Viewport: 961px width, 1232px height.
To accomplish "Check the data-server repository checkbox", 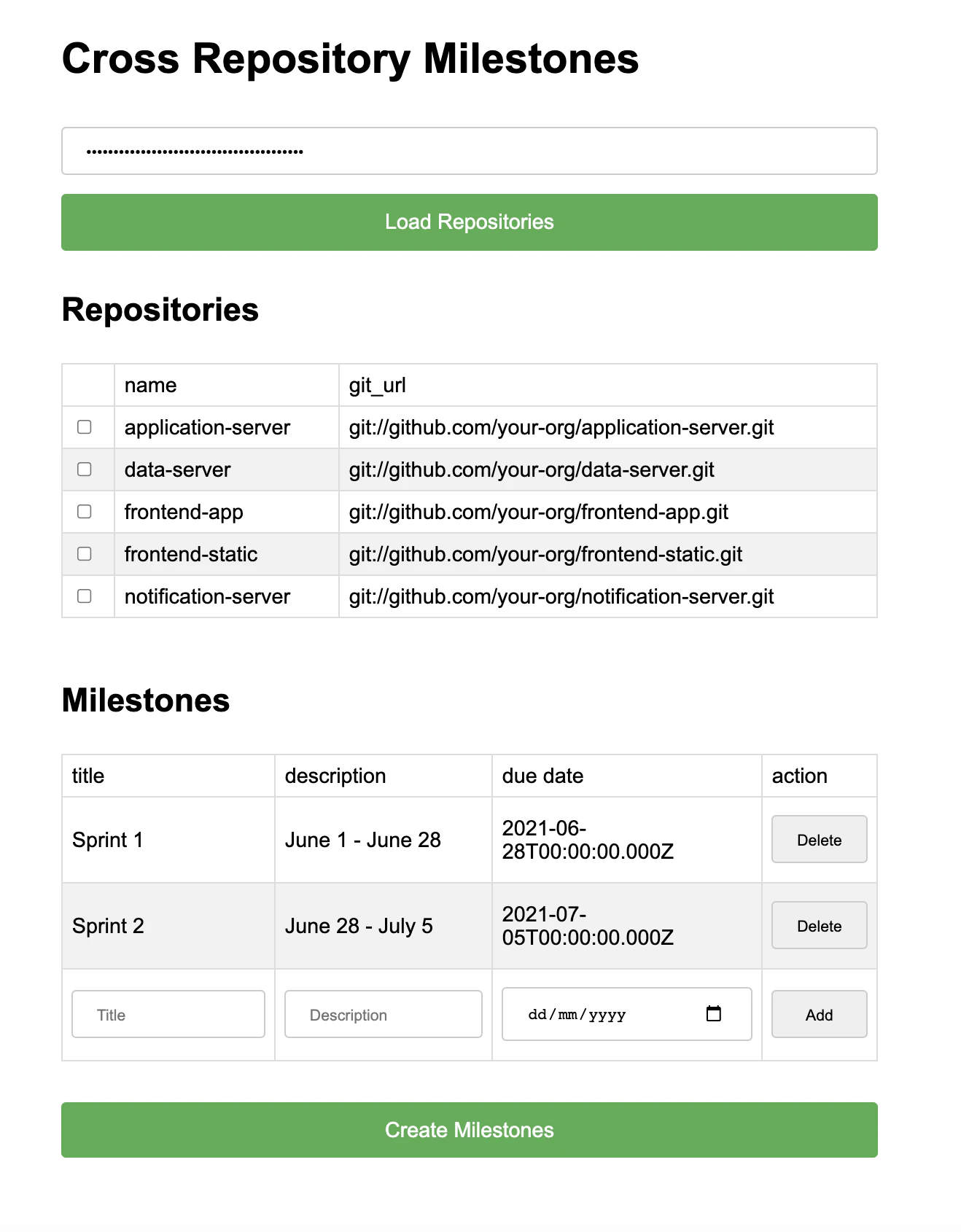I will (x=85, y=469).
